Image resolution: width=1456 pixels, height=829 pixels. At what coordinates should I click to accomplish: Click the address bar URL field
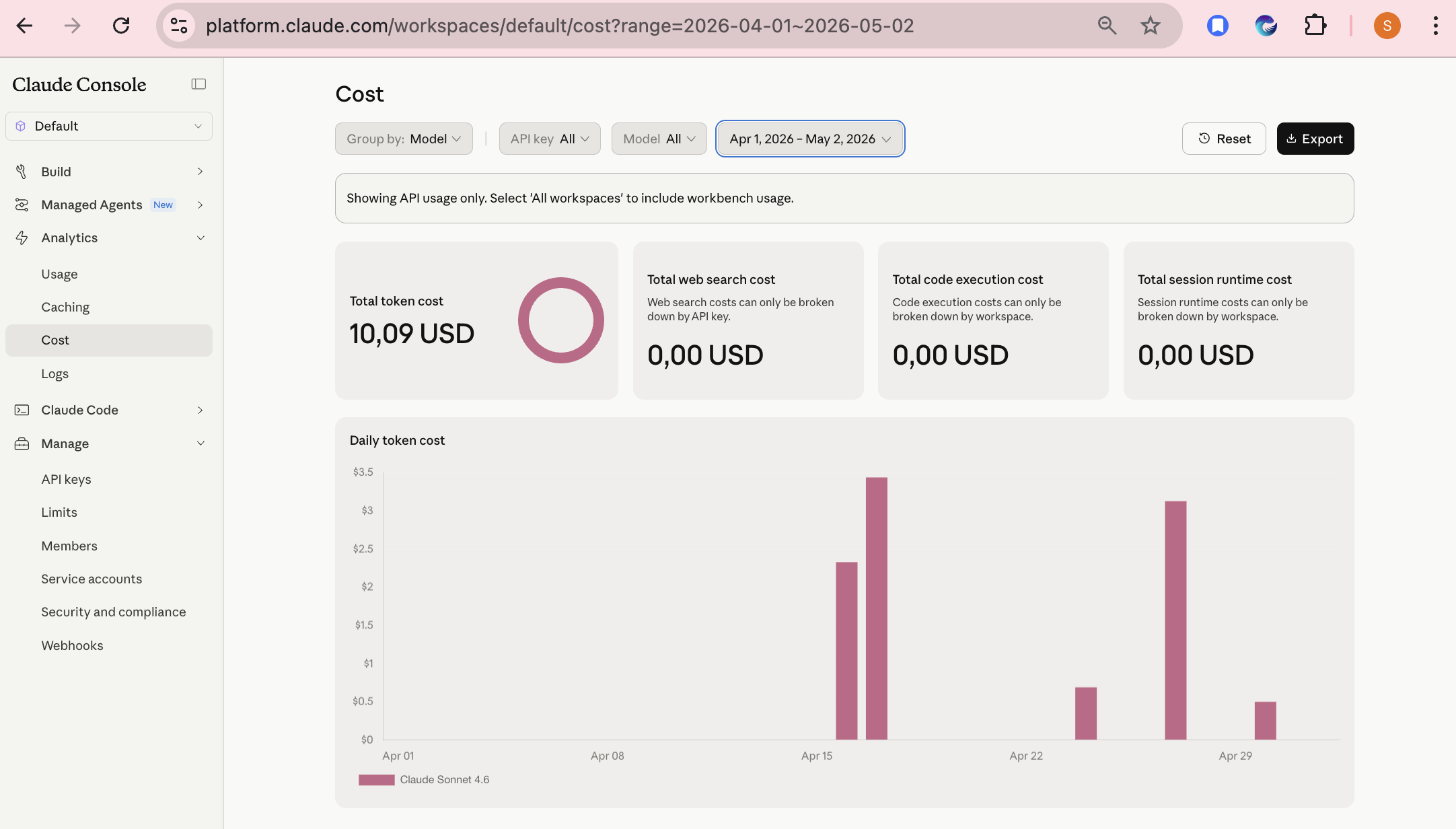click(560, 26)
